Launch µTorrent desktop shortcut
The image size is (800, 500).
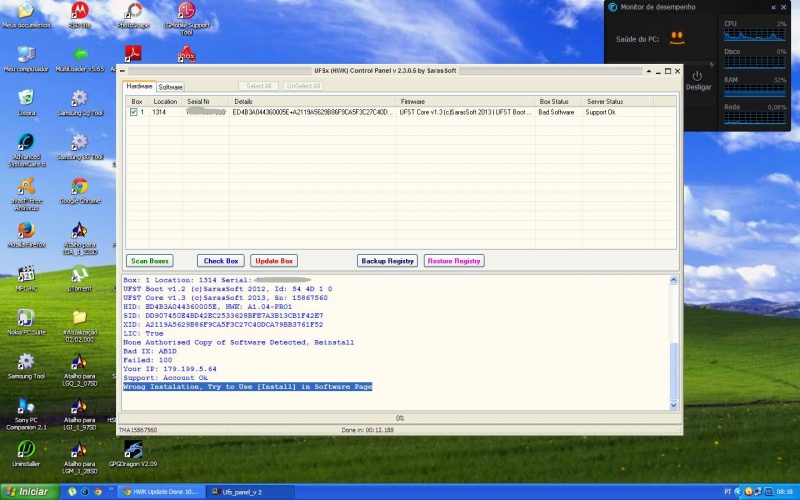[80, 278]
